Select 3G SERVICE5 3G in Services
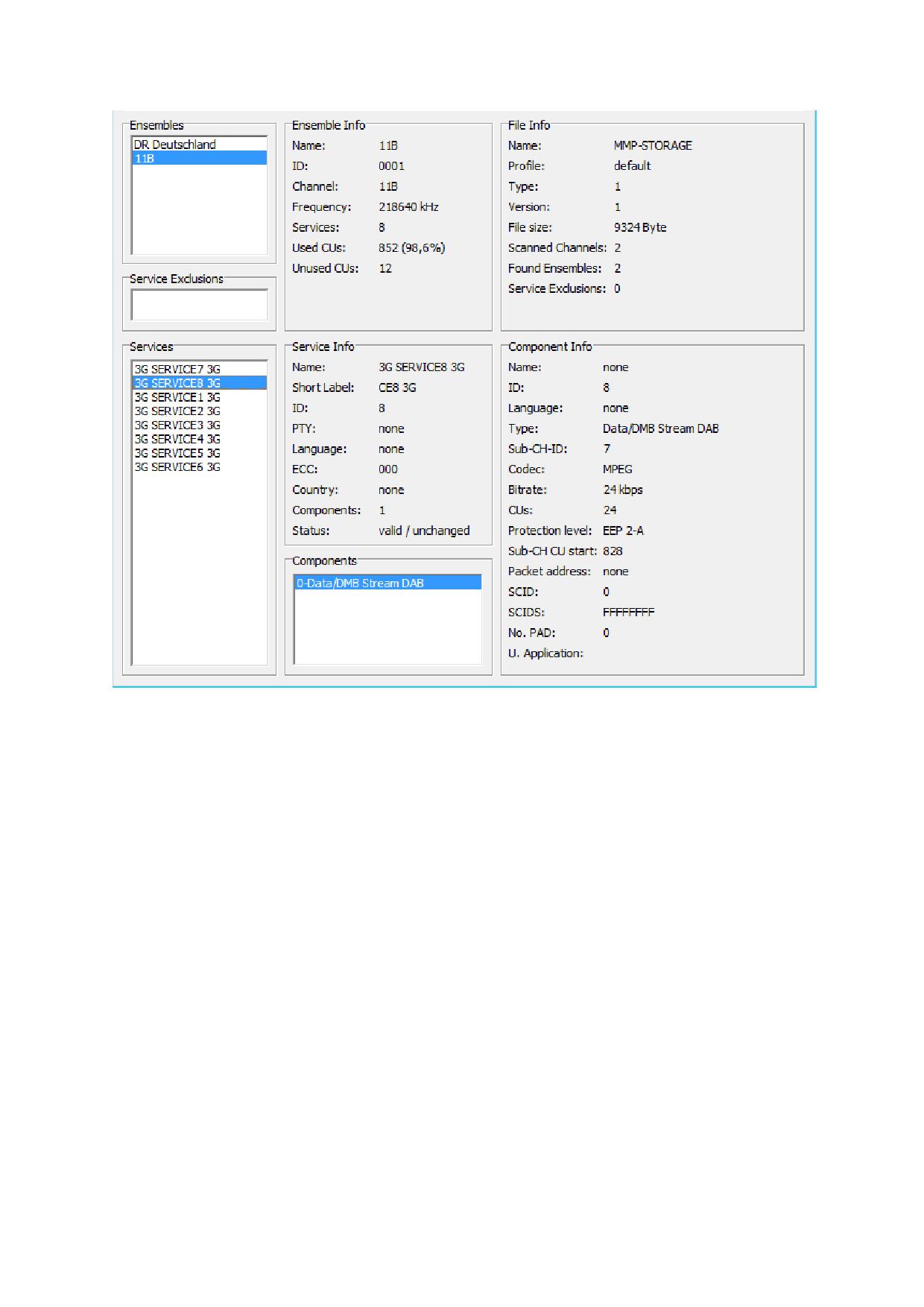This screenshot has width=924, height=1307. tap(177, 453)
